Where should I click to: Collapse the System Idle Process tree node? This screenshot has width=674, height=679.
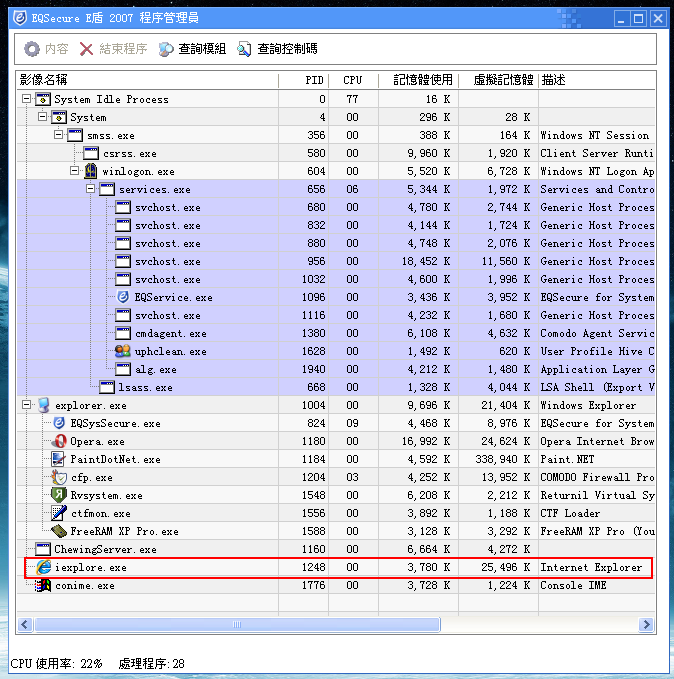pos(26,99)
